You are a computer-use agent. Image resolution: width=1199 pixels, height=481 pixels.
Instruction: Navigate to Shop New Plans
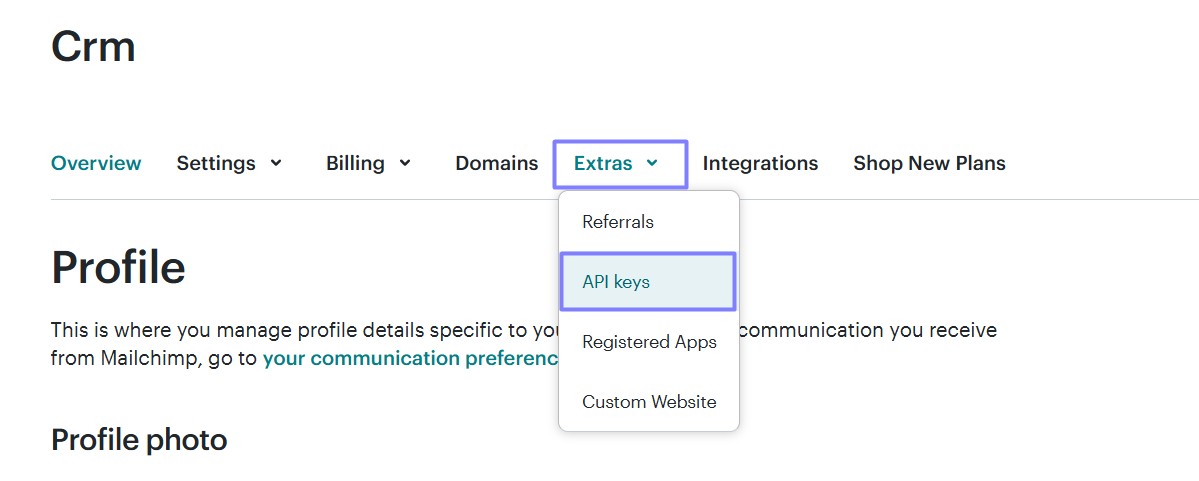(929, 163)
